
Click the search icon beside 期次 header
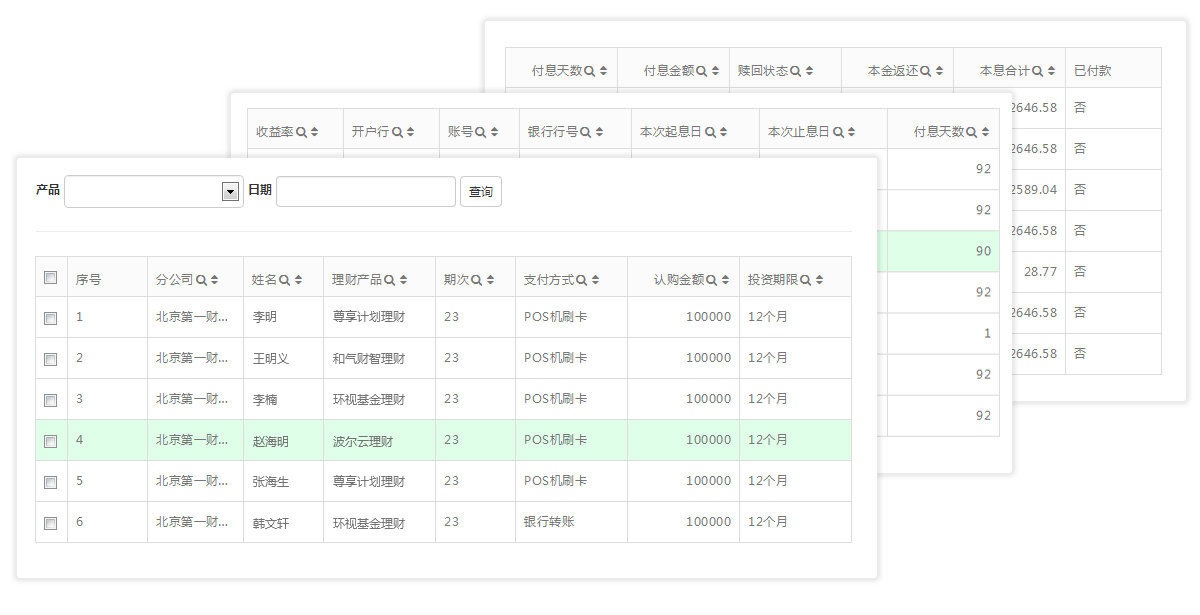(x=475, y=280)
